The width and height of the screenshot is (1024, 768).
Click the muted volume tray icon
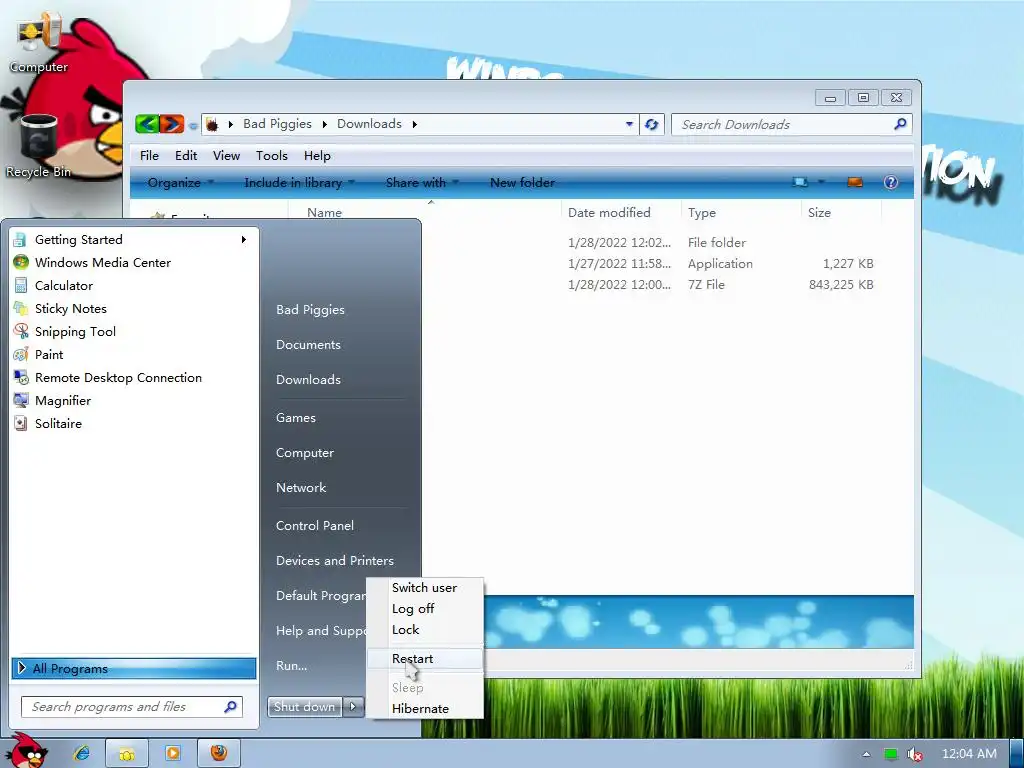coord(914,754)
